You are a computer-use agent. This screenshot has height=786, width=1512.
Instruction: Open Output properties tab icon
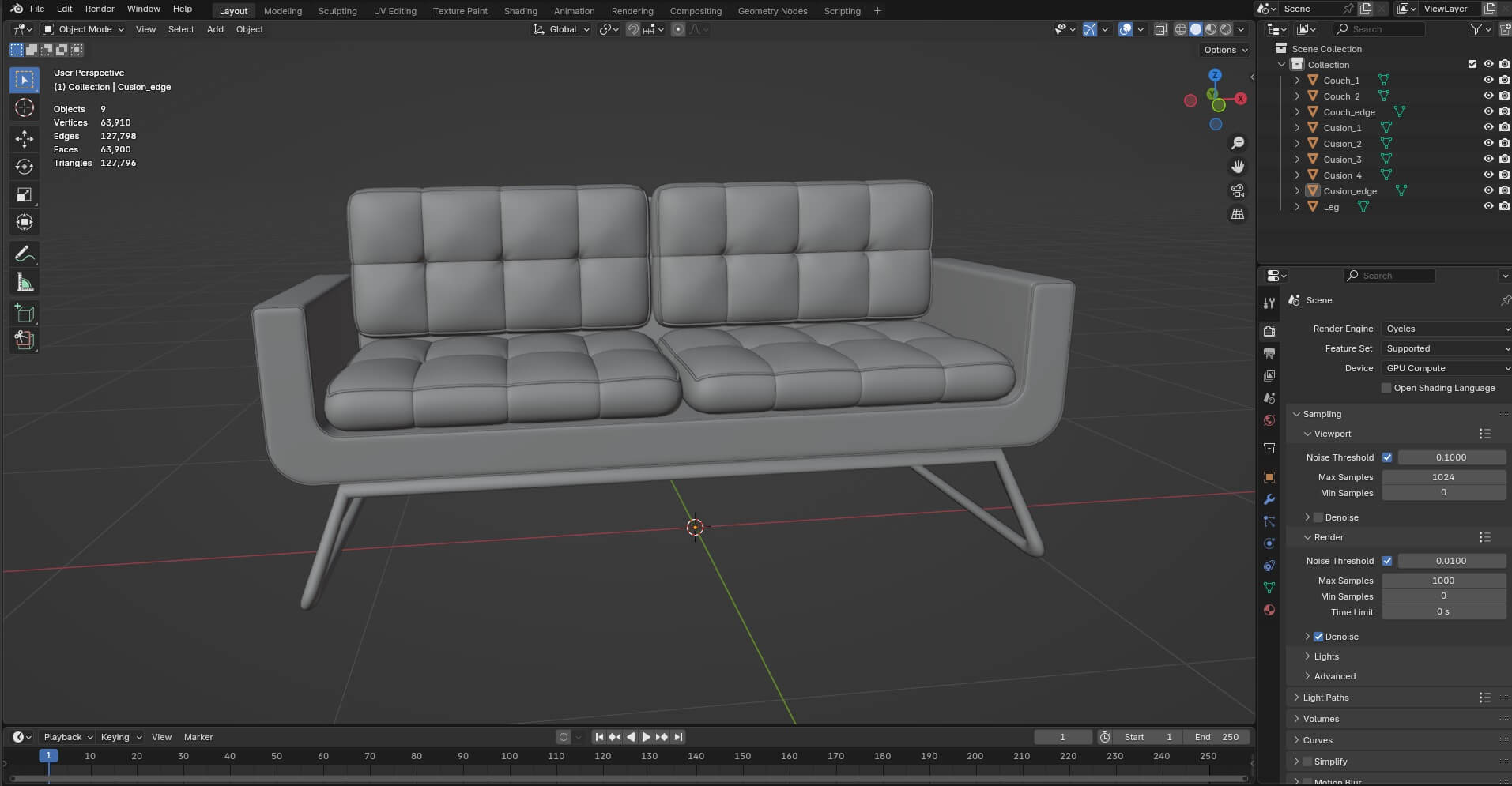[x=1269, y=353]
